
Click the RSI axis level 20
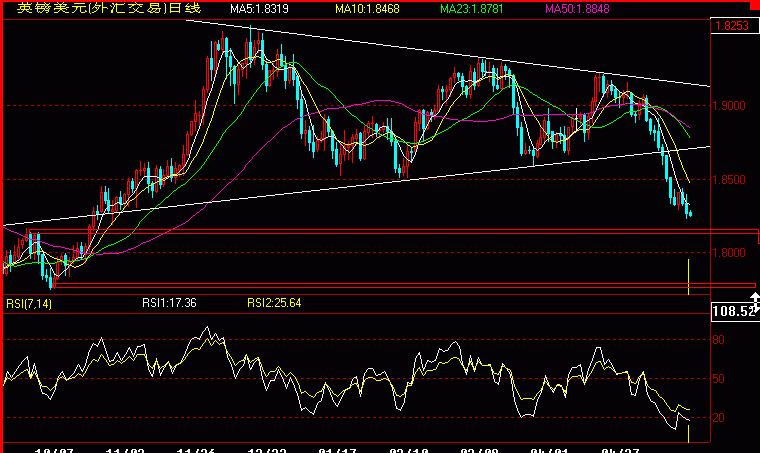pos(718,418)
